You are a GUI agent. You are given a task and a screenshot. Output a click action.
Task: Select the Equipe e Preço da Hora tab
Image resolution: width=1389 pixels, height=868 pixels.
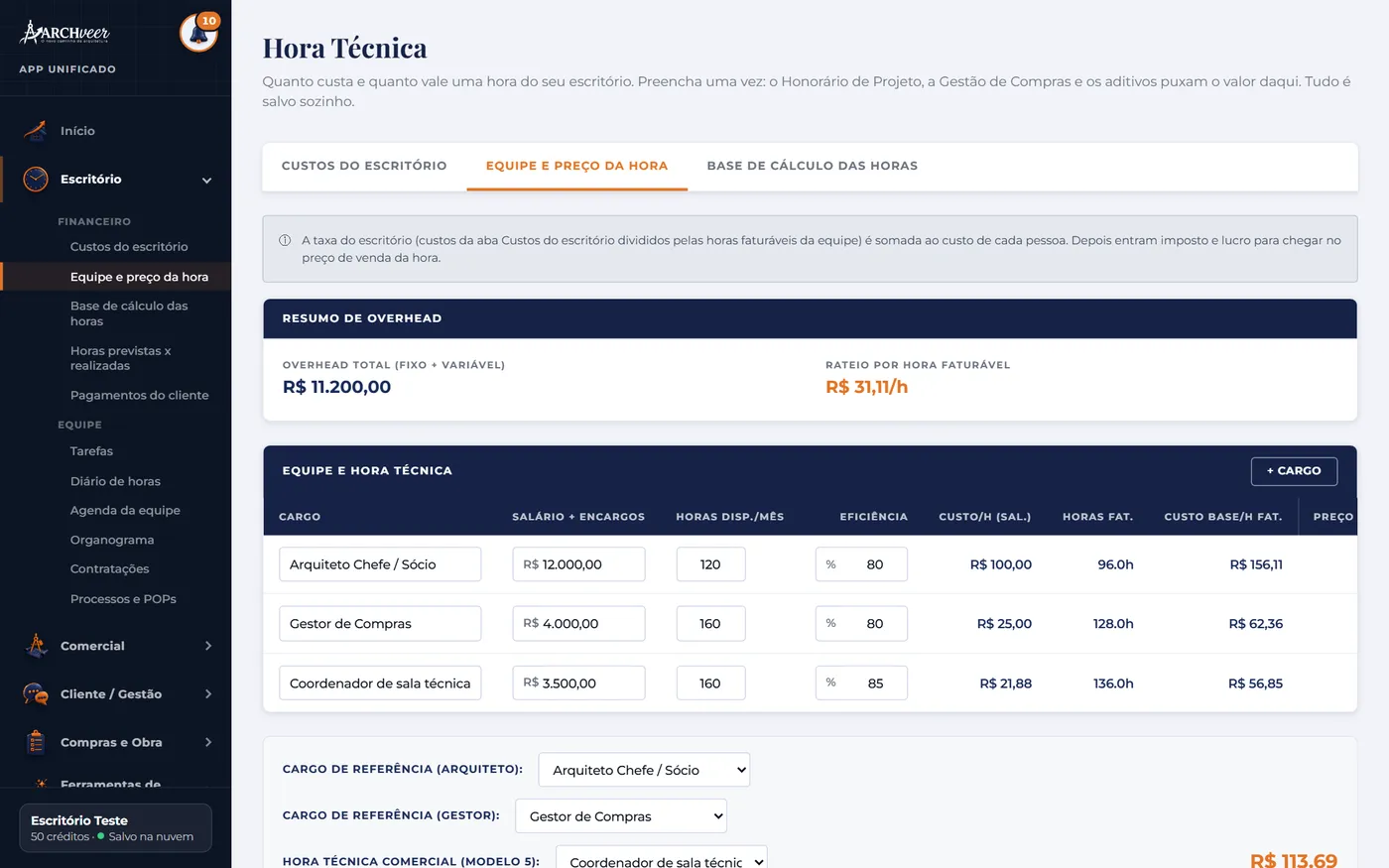(x=576, y=166)
